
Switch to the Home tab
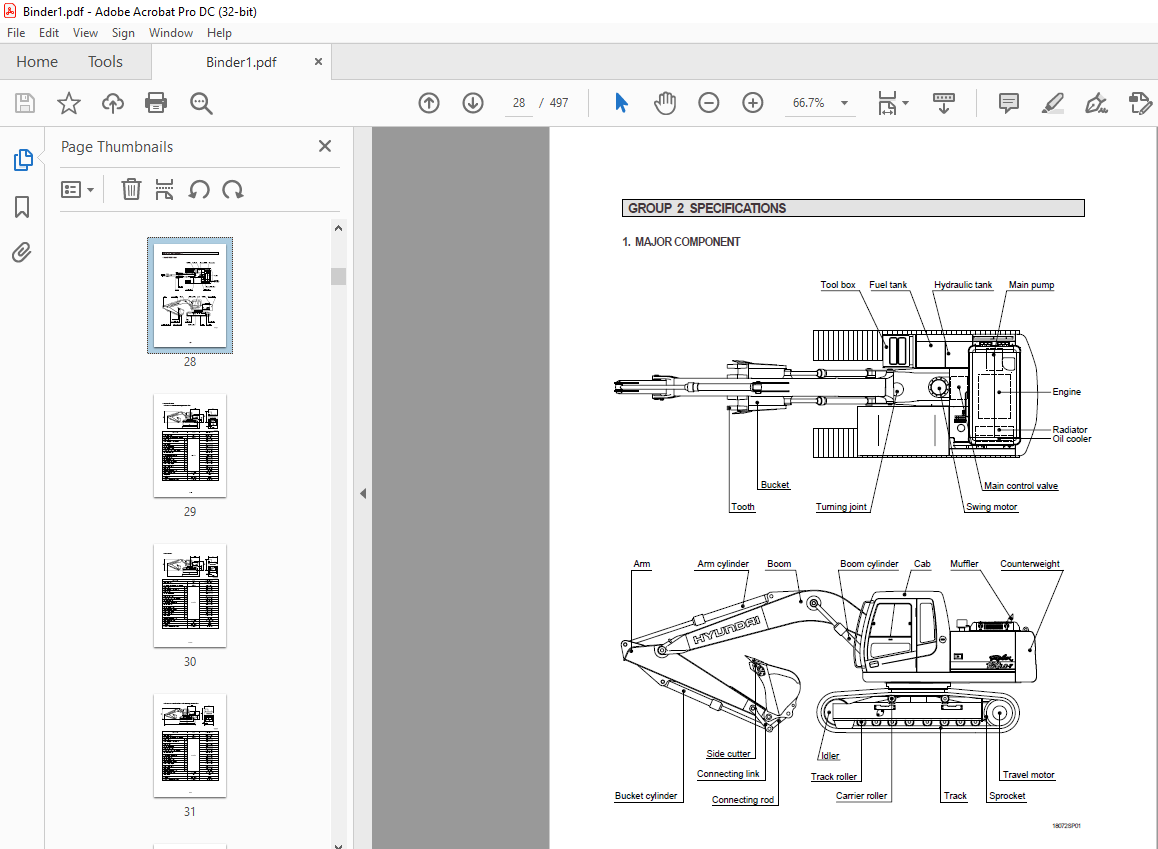coord(37,62)
